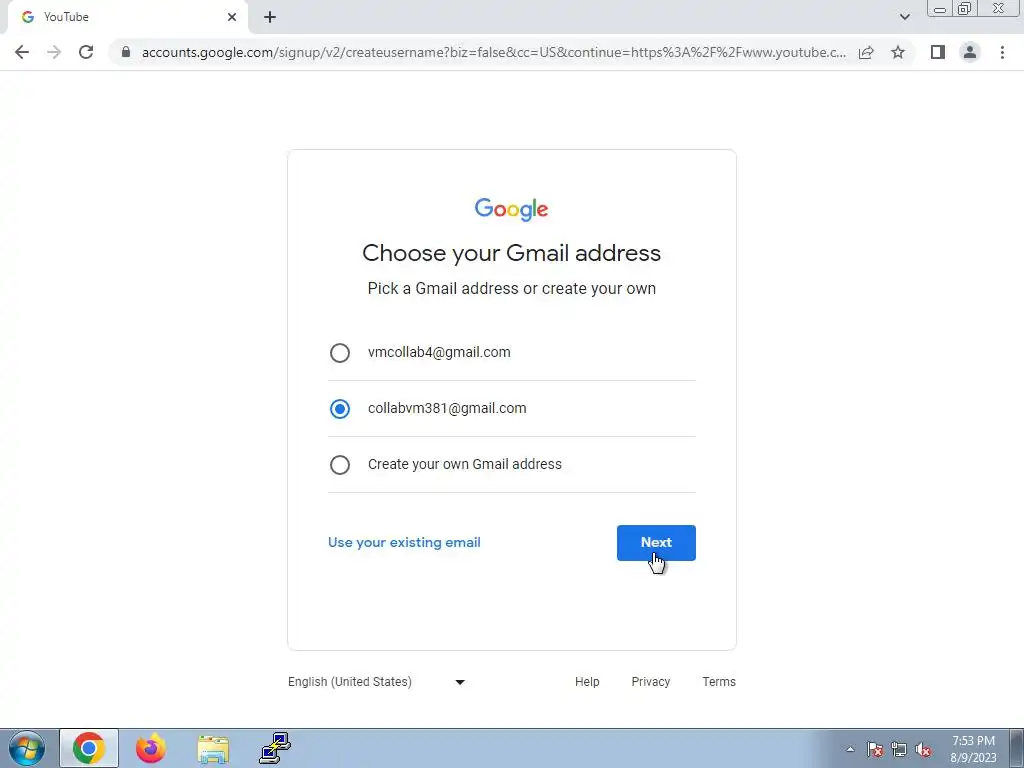Screen dimensions: 1024x768
Task: Toggle the browser side panel icon
Action: coord(938,52)
